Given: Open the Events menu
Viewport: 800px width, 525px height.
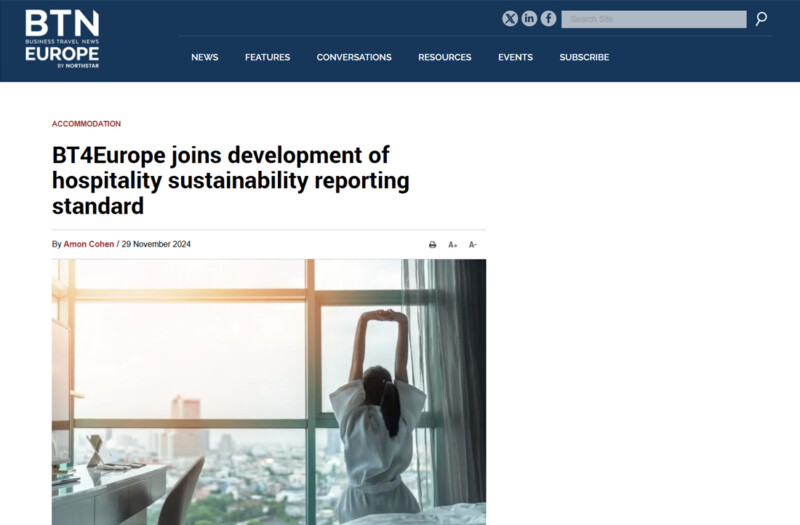Looking at the screenshot, I should [515, 57].
